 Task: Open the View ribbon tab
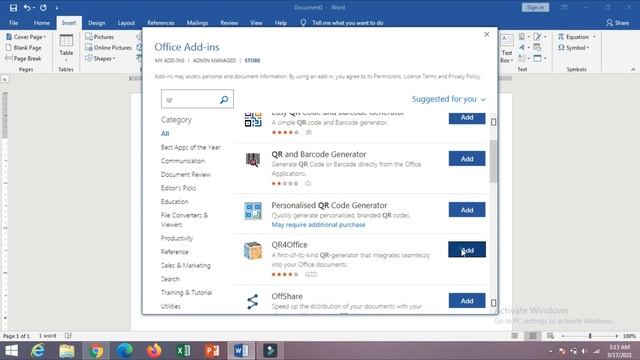pyautogui.click(x=256, y=23)
